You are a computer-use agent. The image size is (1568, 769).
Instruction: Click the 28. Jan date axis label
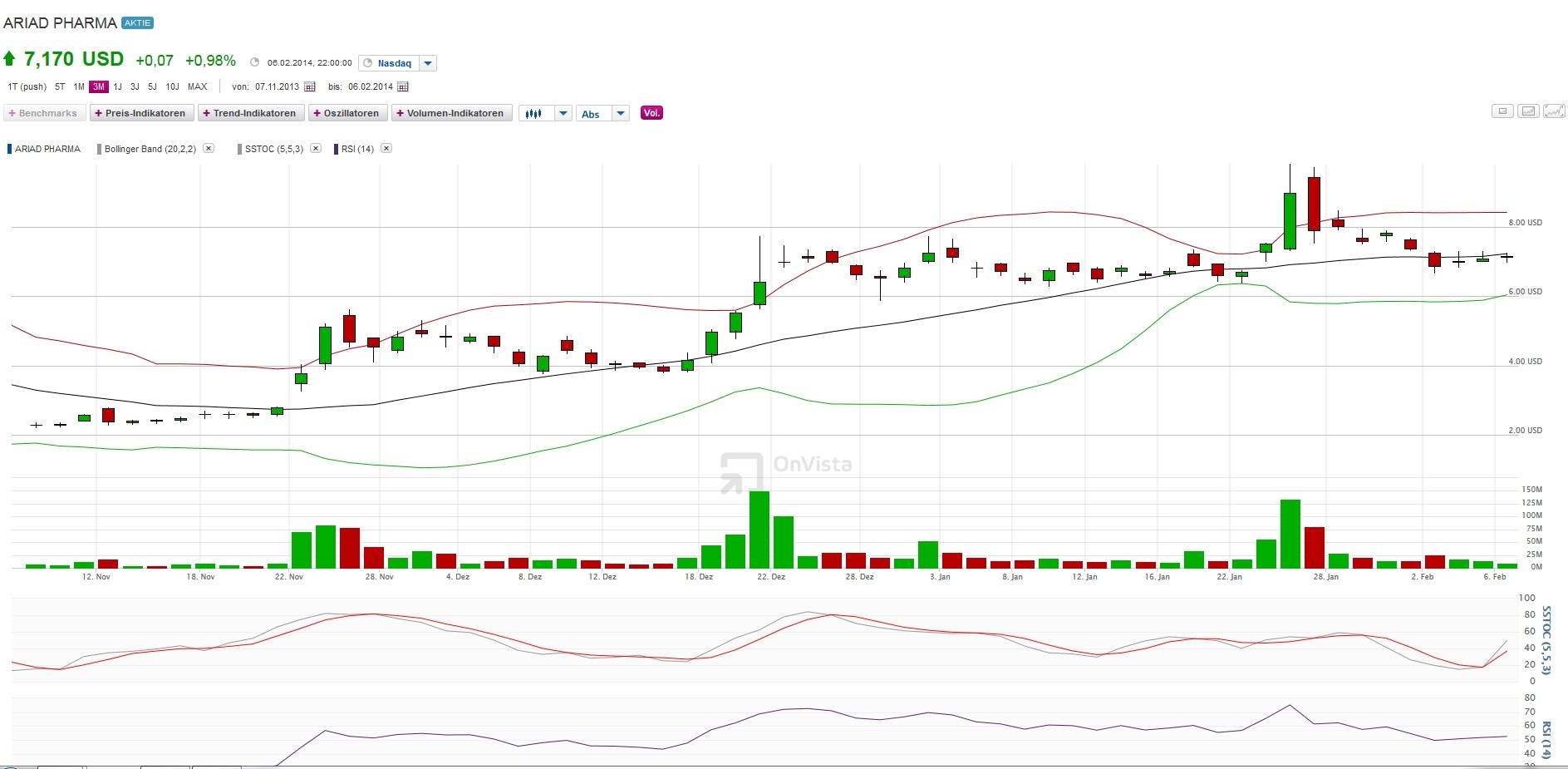1325,576
